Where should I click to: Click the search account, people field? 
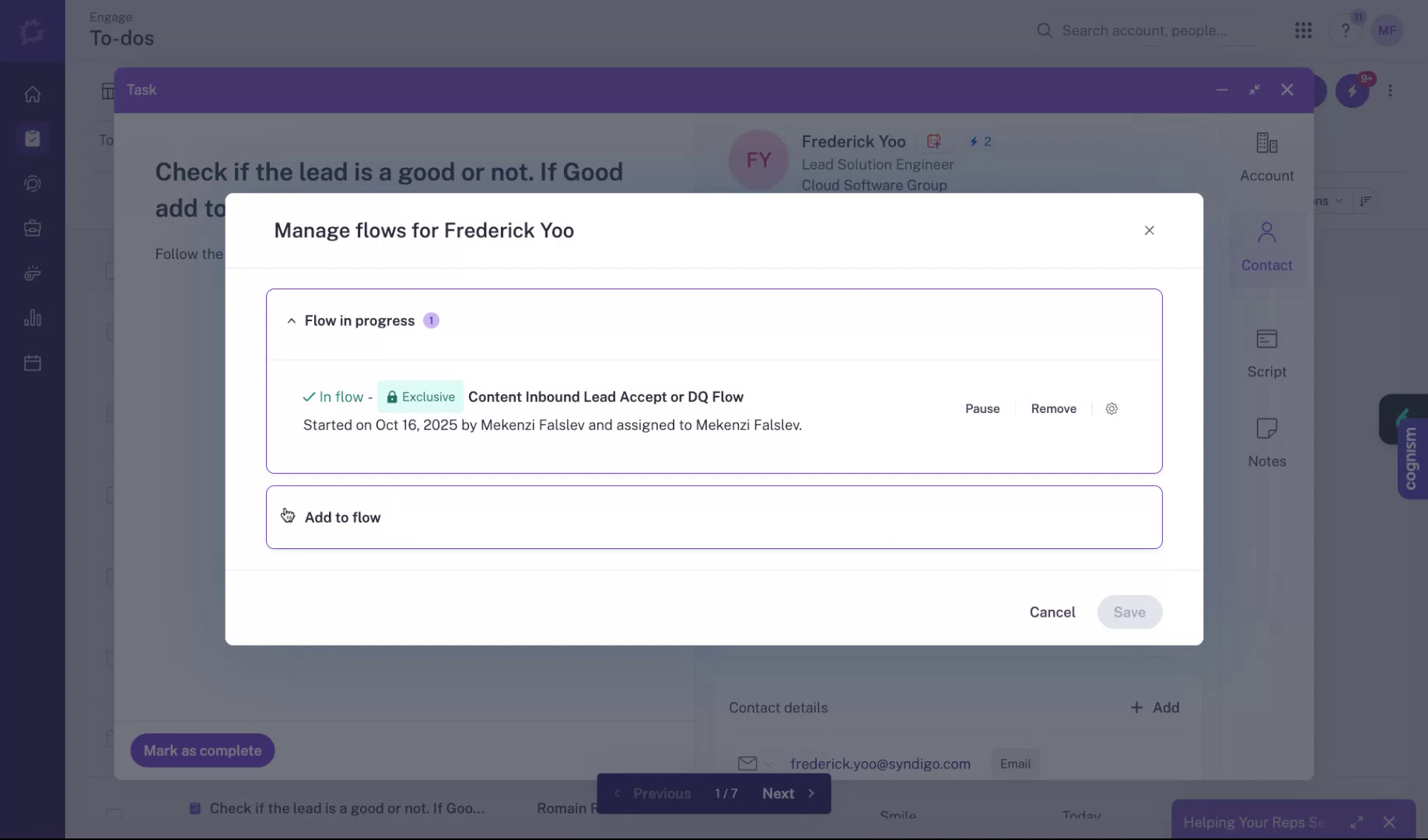pyautogui.click(x=1143, y=30)
